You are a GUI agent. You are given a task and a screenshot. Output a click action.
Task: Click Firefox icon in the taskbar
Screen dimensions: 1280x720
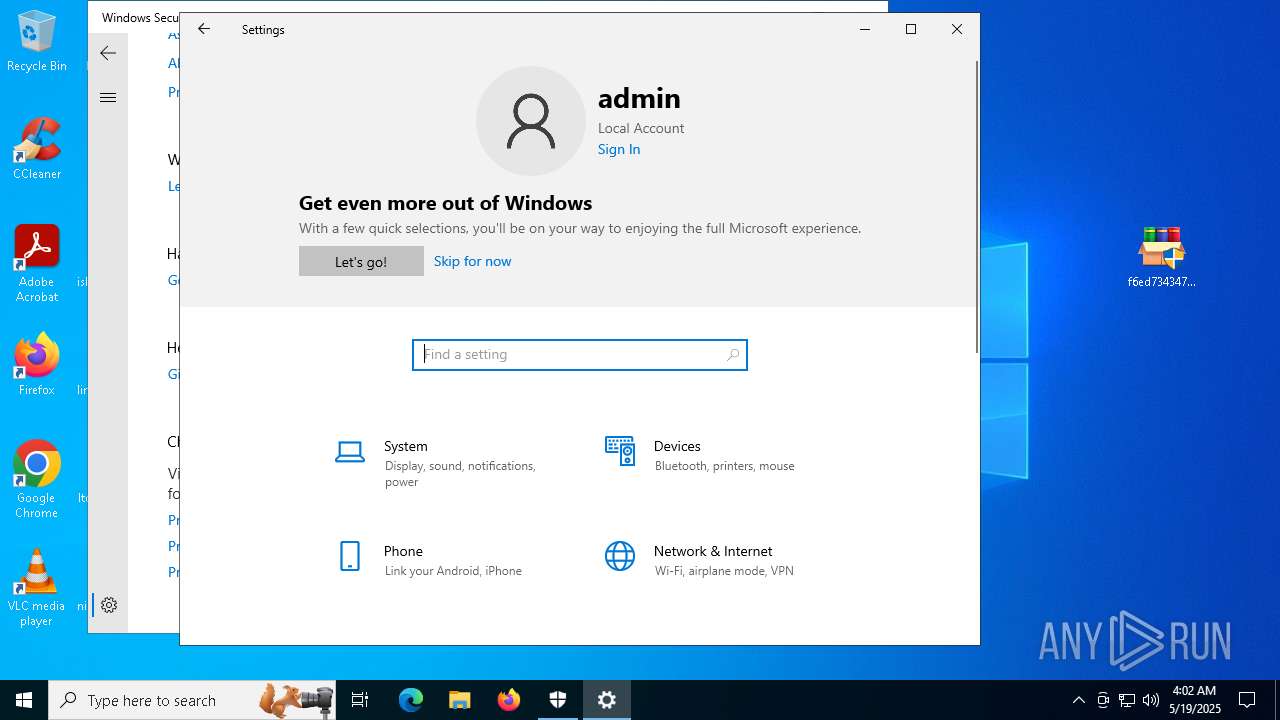click(x=509, y=700)
